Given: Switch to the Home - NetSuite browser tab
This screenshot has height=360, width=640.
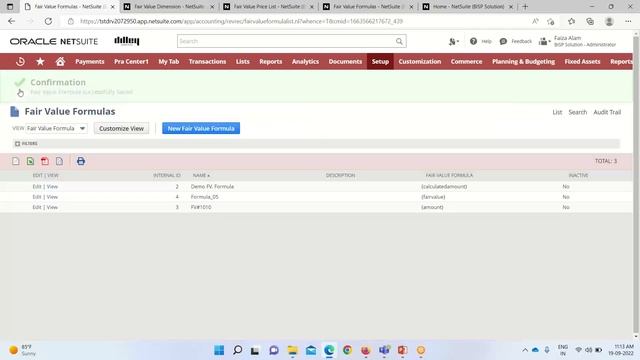Looking at the screenshot, I should click(x=468, y=7).
